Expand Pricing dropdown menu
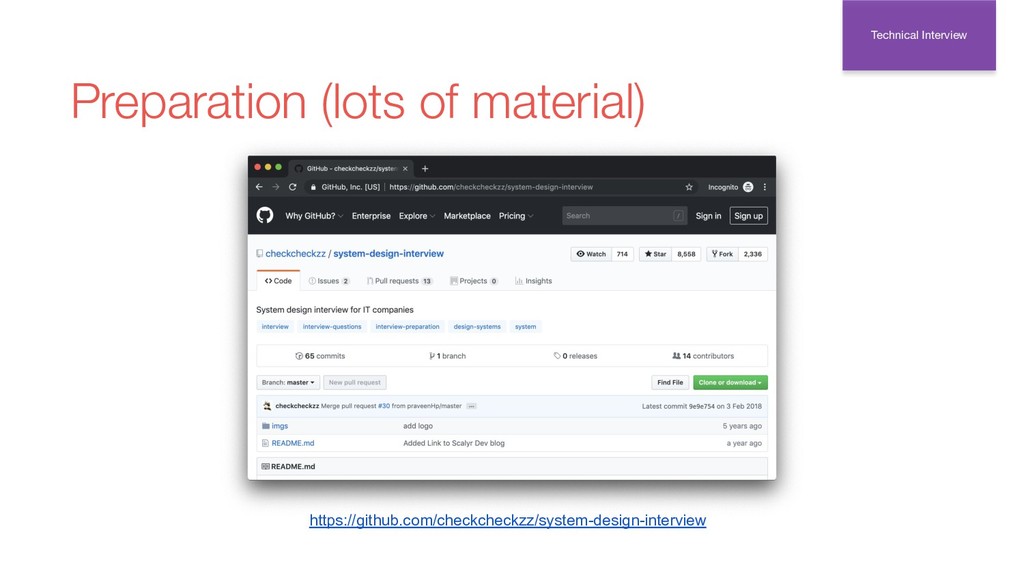1024x576 pixels. 516,216
